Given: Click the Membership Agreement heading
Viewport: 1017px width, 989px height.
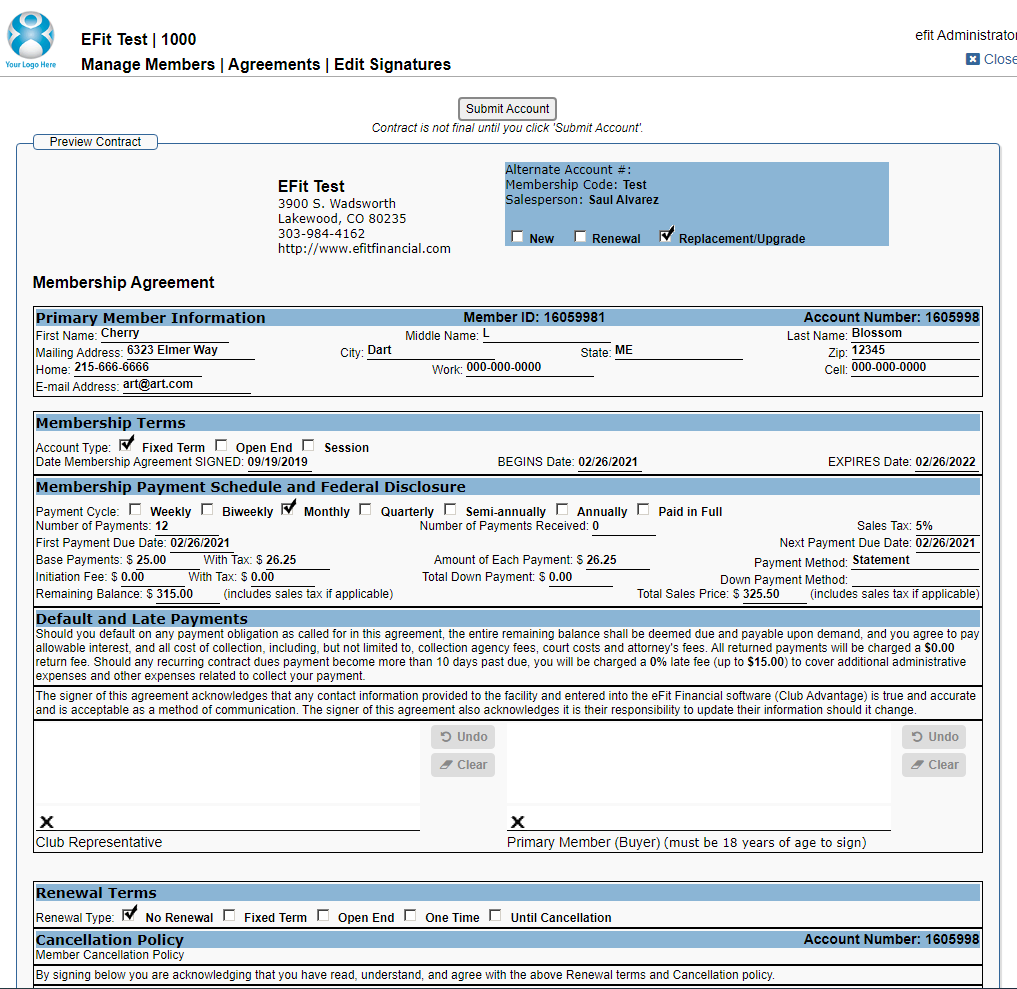Looking at the screenshot, I should click(123, 283).
